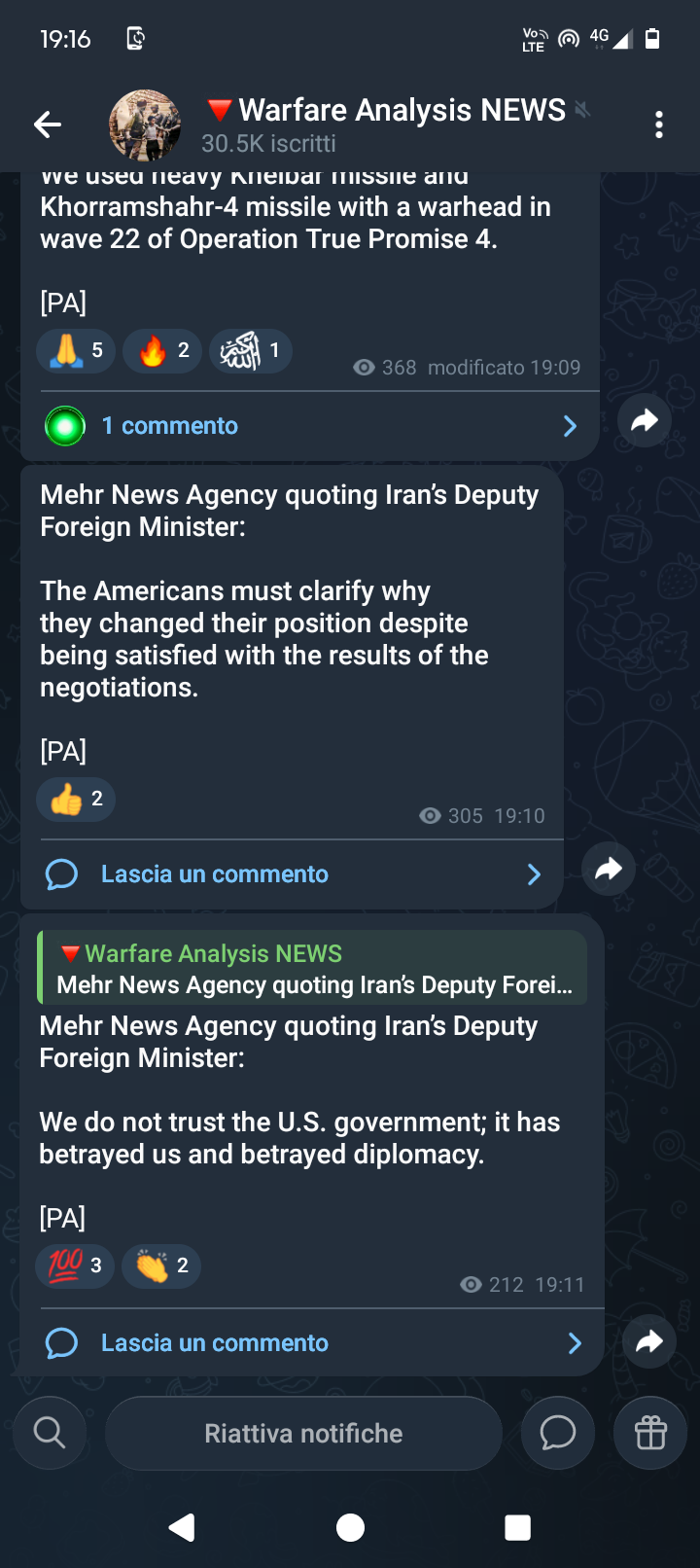Toggle the thumbs up reaction with 2
The width and height of the screenshot is (700, 1568).
pos(76,800)
